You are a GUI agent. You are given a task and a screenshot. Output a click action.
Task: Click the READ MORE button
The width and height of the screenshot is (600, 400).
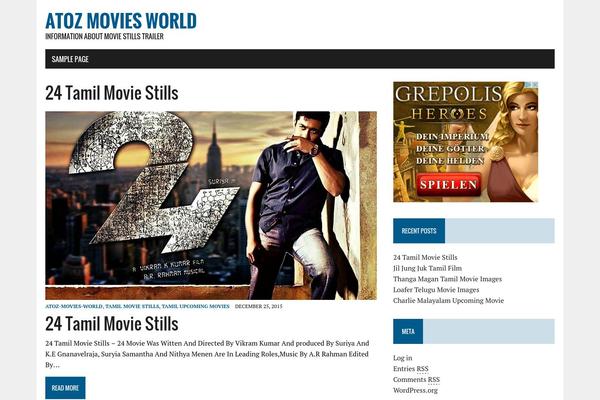point(65,388)
